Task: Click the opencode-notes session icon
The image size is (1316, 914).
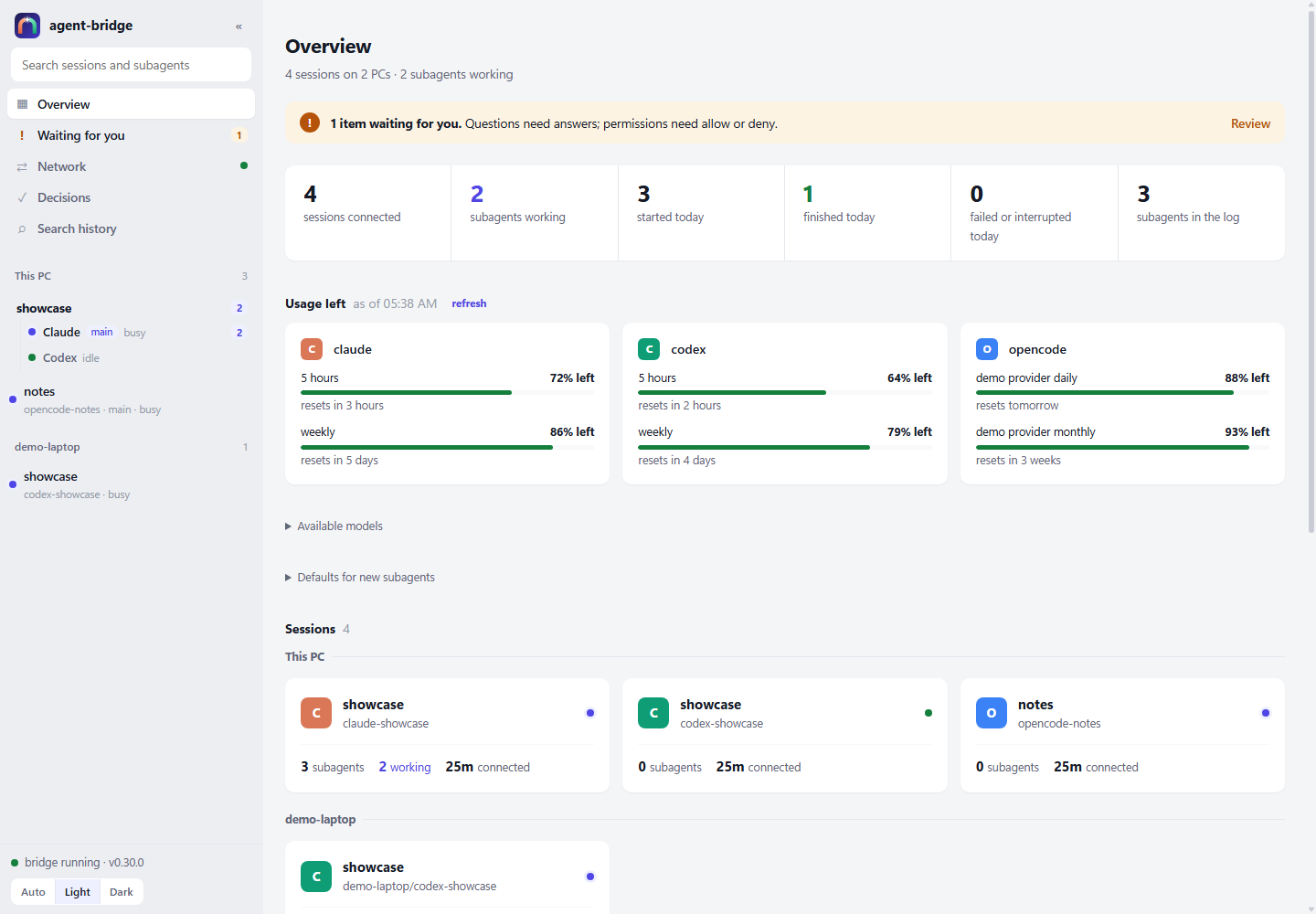Action: [992, 713]
